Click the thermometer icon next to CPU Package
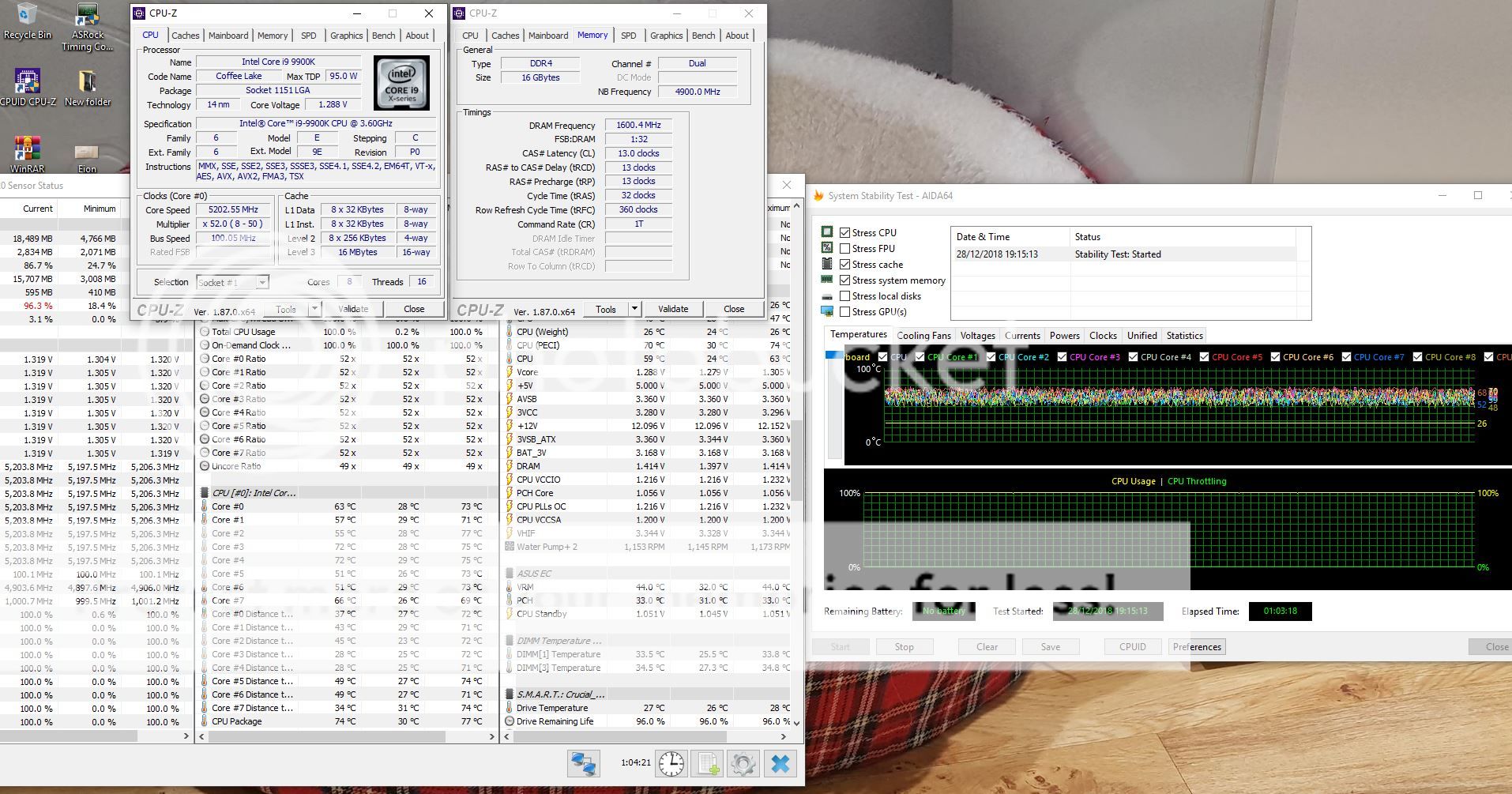 [205, 721]
